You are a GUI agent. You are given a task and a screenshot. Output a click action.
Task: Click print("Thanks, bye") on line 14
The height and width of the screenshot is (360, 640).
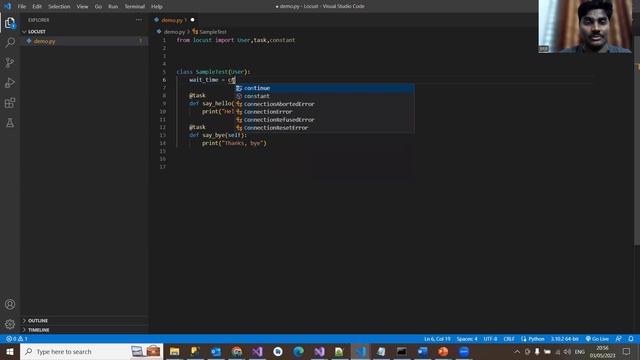(234, 143)
